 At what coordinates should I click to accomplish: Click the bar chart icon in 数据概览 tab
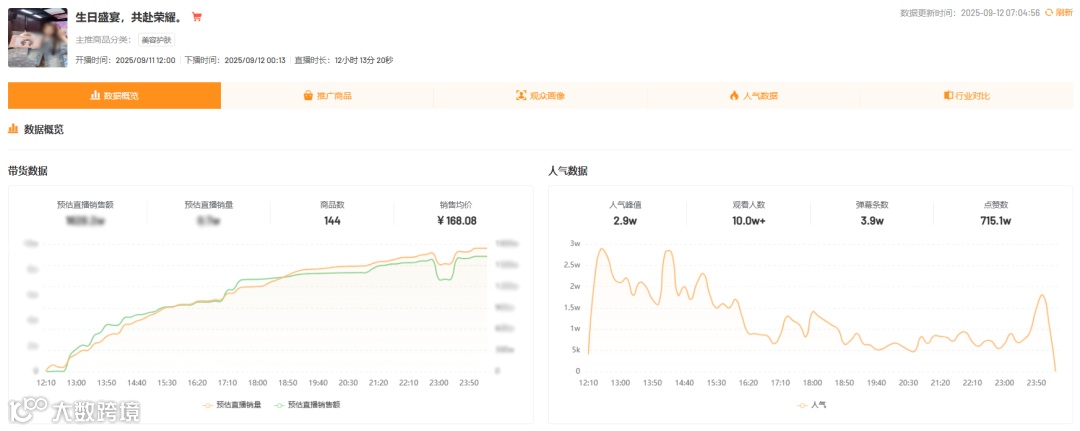[95, 96]
